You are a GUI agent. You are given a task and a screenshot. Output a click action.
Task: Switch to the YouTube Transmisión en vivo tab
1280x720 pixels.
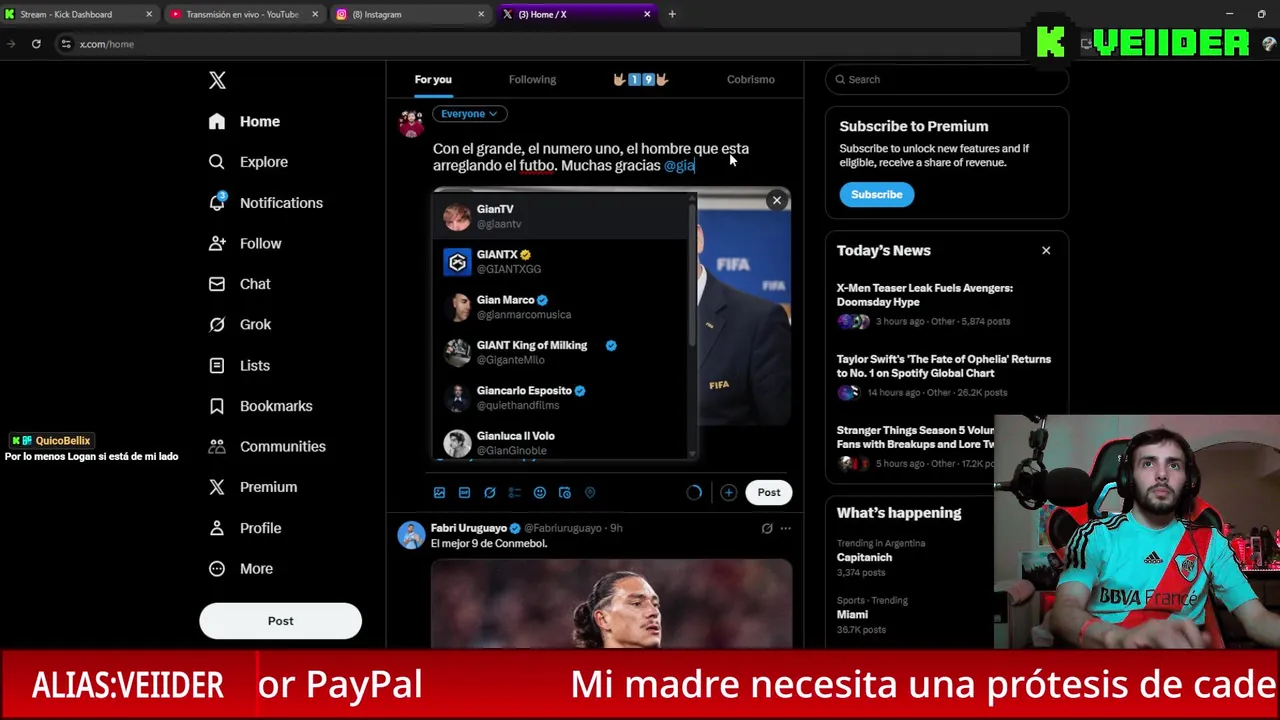(242, 14)
